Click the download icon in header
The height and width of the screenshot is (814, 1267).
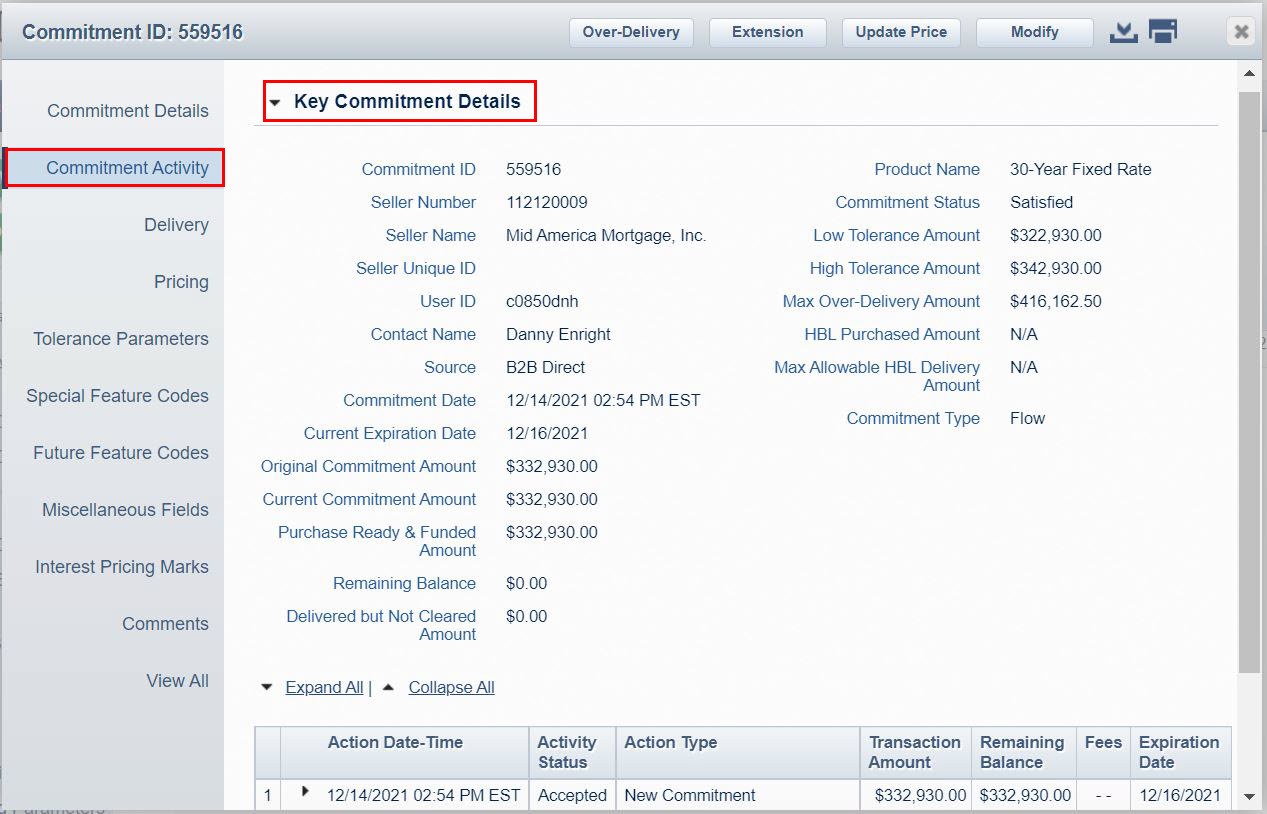coord(1124,32)
